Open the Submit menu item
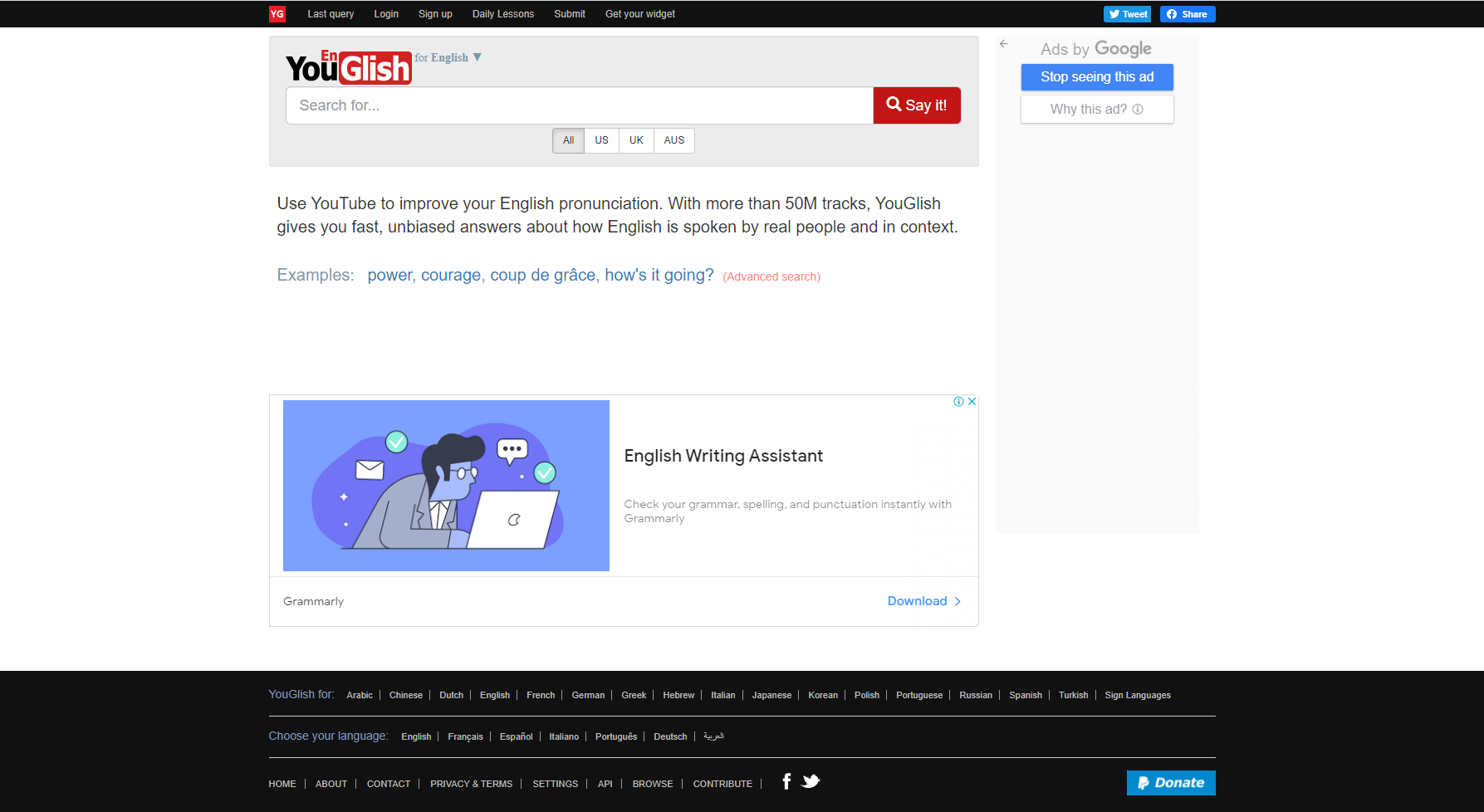 (x=570, y=14)
